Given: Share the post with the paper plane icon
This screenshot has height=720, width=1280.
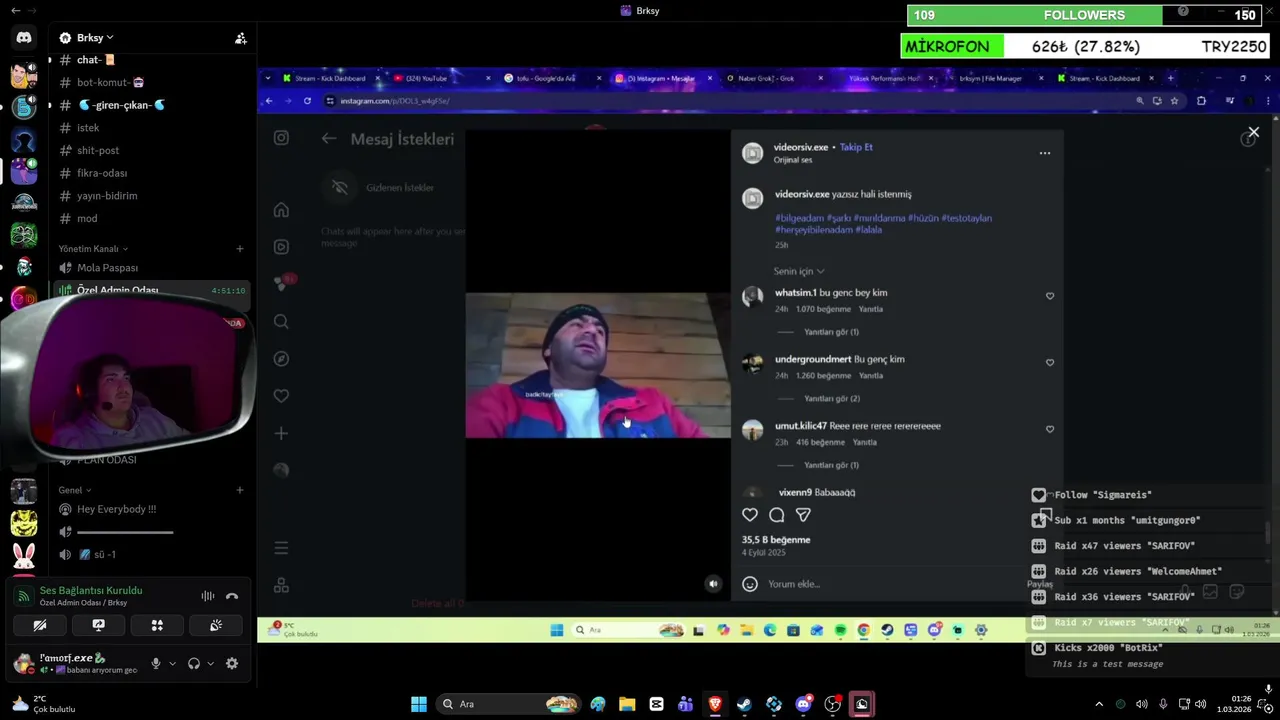Looking at the screenshot, I should point(803,514).
